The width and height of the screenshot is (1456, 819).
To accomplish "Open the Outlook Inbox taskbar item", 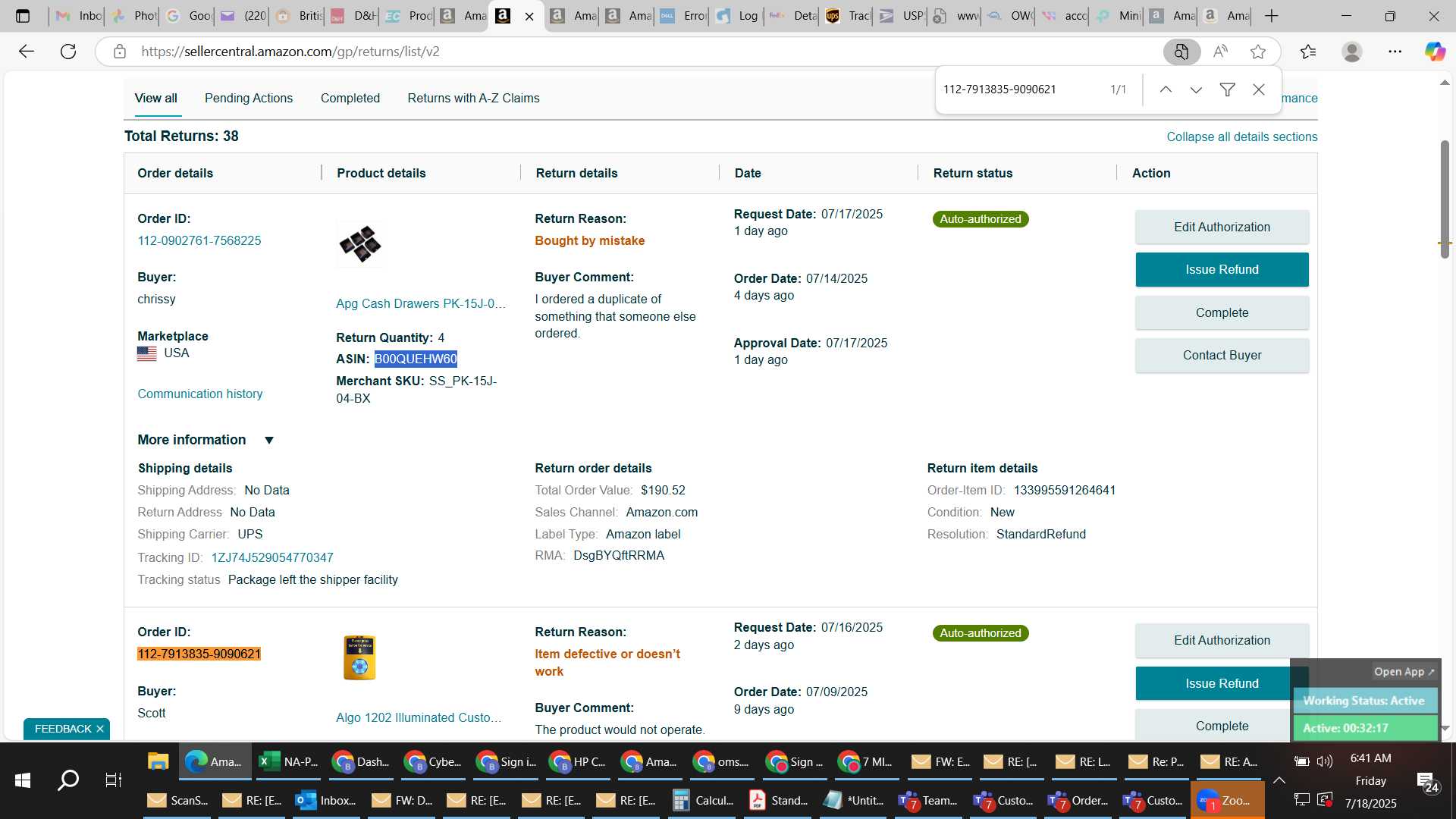I will pos(326,800).
